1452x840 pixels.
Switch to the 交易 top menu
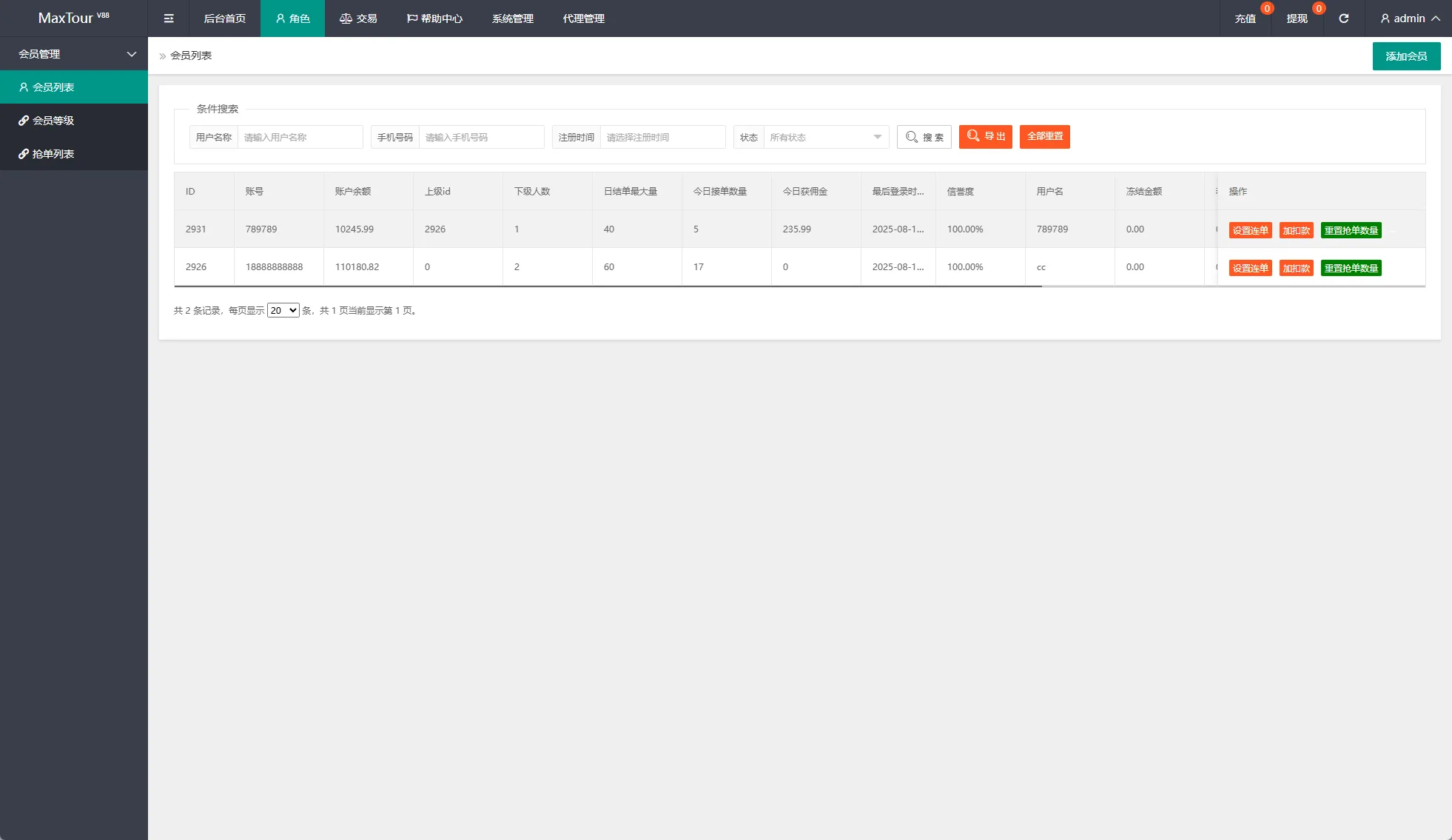[358, 19]
